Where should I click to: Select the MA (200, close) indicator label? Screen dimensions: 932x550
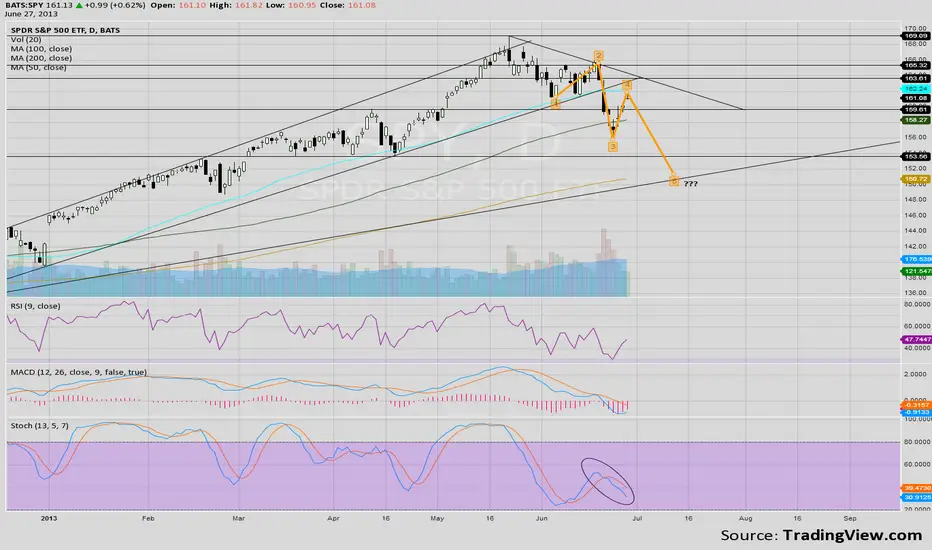(41, 58)
